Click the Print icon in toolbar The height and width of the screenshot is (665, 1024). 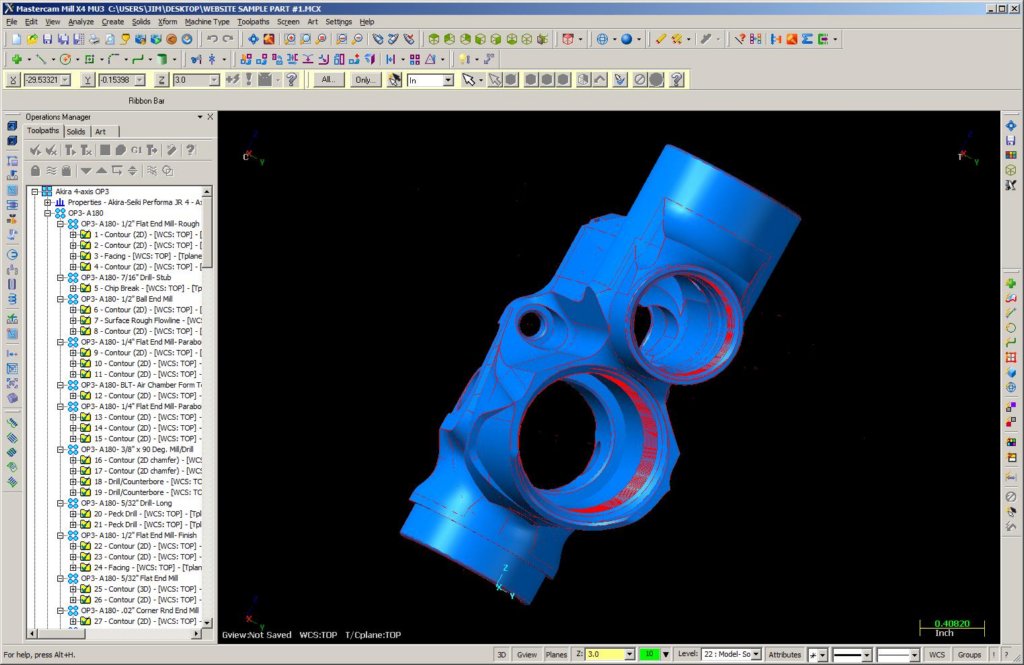(94, 39)
